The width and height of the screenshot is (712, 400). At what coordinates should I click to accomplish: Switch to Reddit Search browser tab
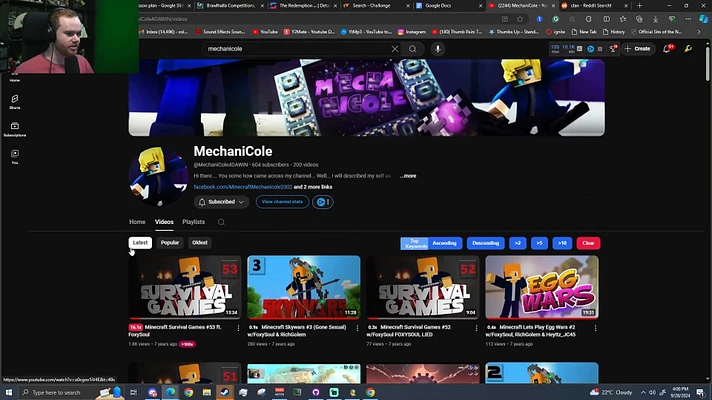pos(595,5)
